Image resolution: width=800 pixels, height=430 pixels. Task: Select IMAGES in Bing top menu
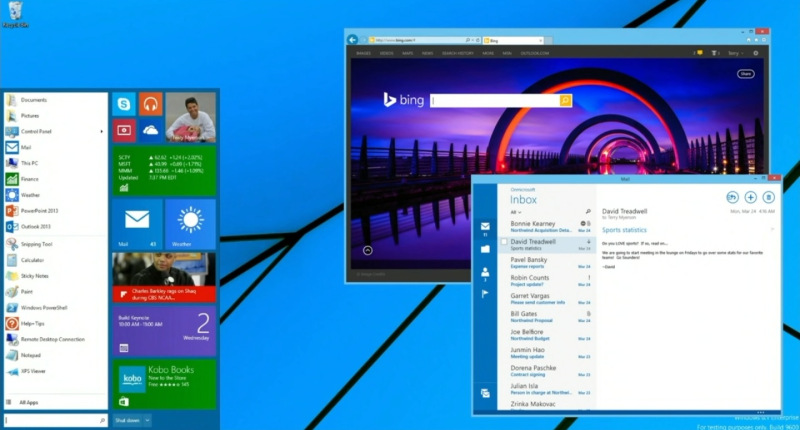click(363, 53)
